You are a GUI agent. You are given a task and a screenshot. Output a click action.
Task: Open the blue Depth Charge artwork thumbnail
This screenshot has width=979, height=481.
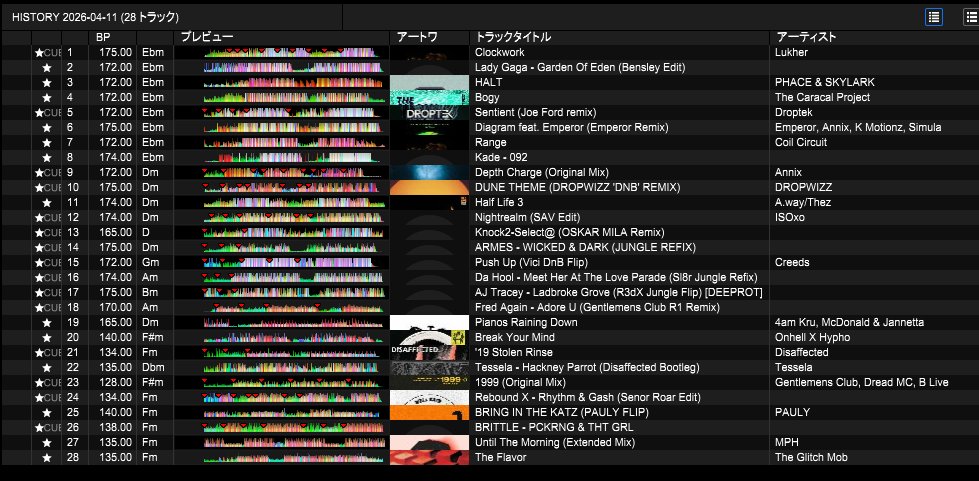[x=430, y=172]
